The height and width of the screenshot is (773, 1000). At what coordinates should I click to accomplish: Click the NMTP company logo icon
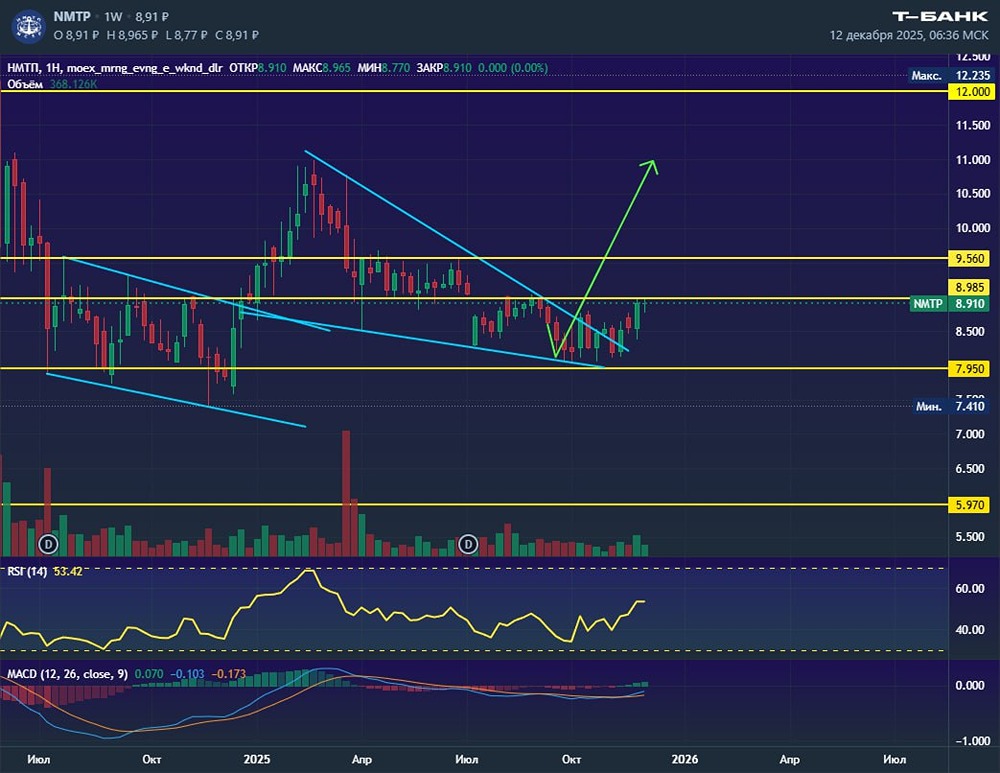29,26
